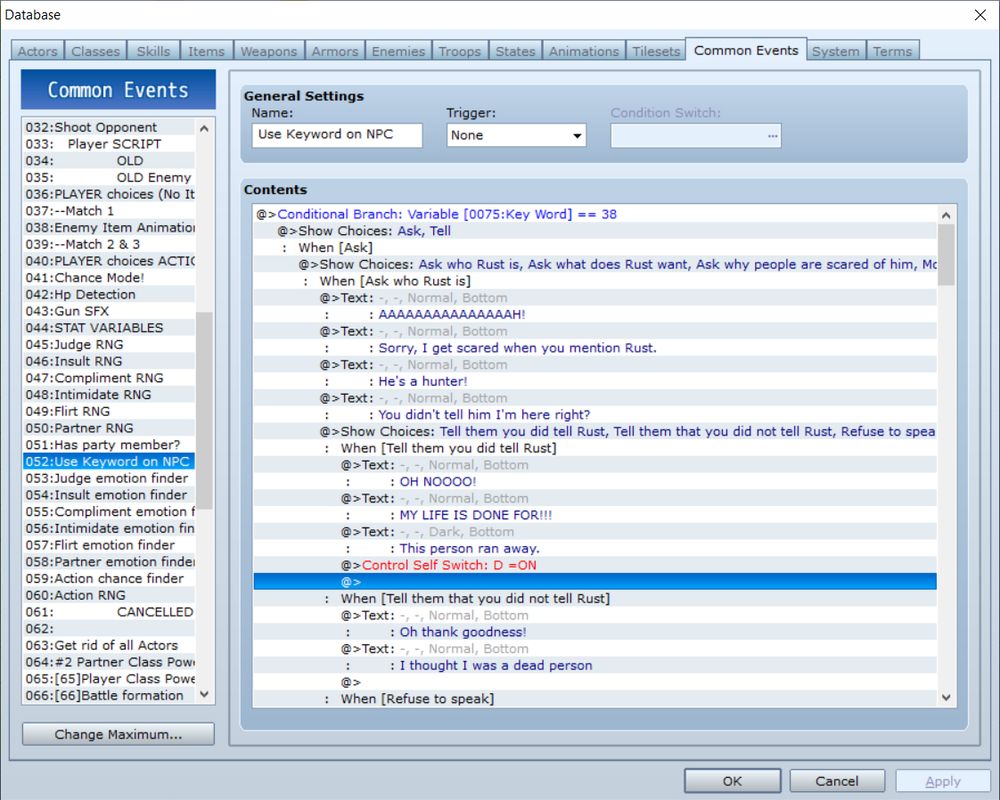
Task: Switch to the Actors tab
Action: coord(38,51)
